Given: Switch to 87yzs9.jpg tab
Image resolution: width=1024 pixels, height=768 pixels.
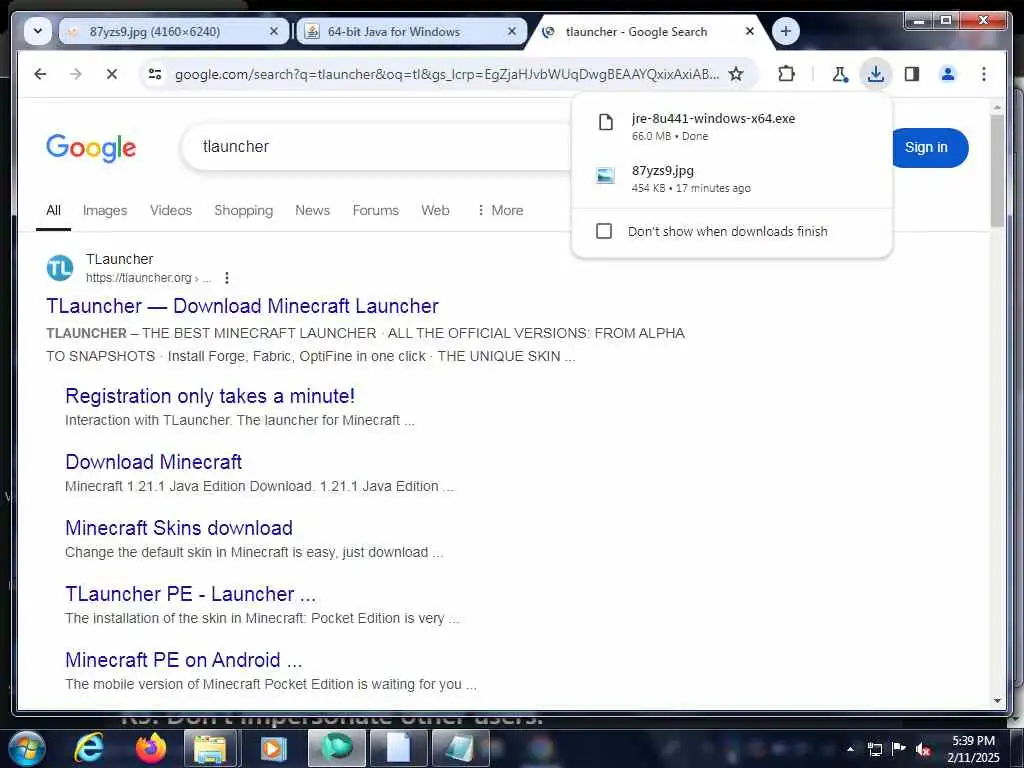Looking at the screenshot, I should [174, 31].
